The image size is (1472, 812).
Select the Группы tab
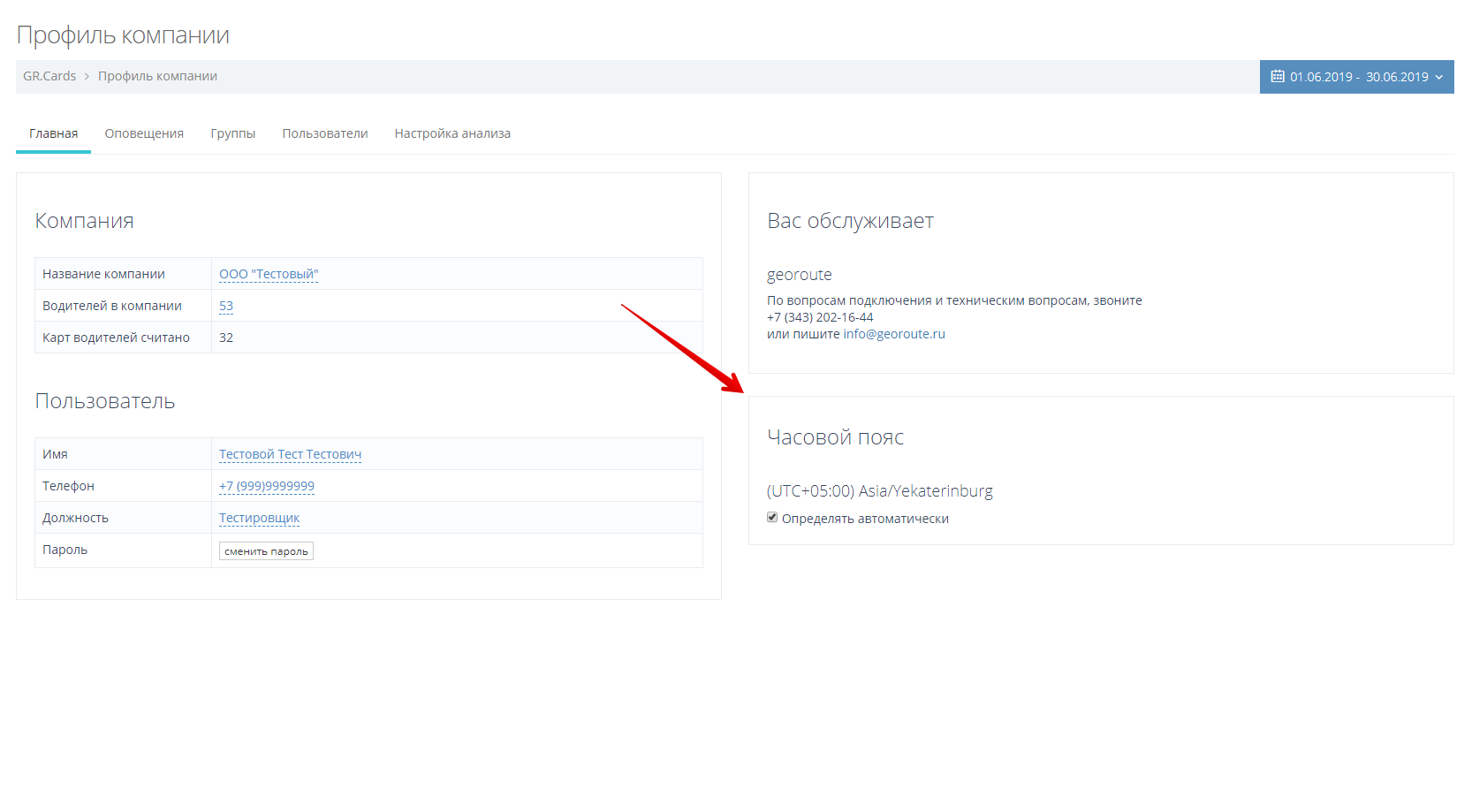(x=232, y=133)
